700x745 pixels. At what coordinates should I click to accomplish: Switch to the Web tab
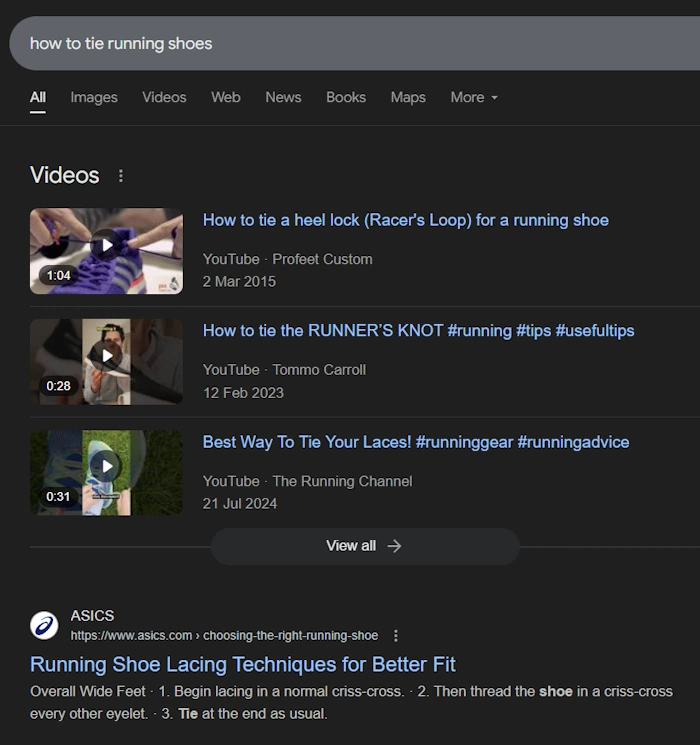pos(226,97)
